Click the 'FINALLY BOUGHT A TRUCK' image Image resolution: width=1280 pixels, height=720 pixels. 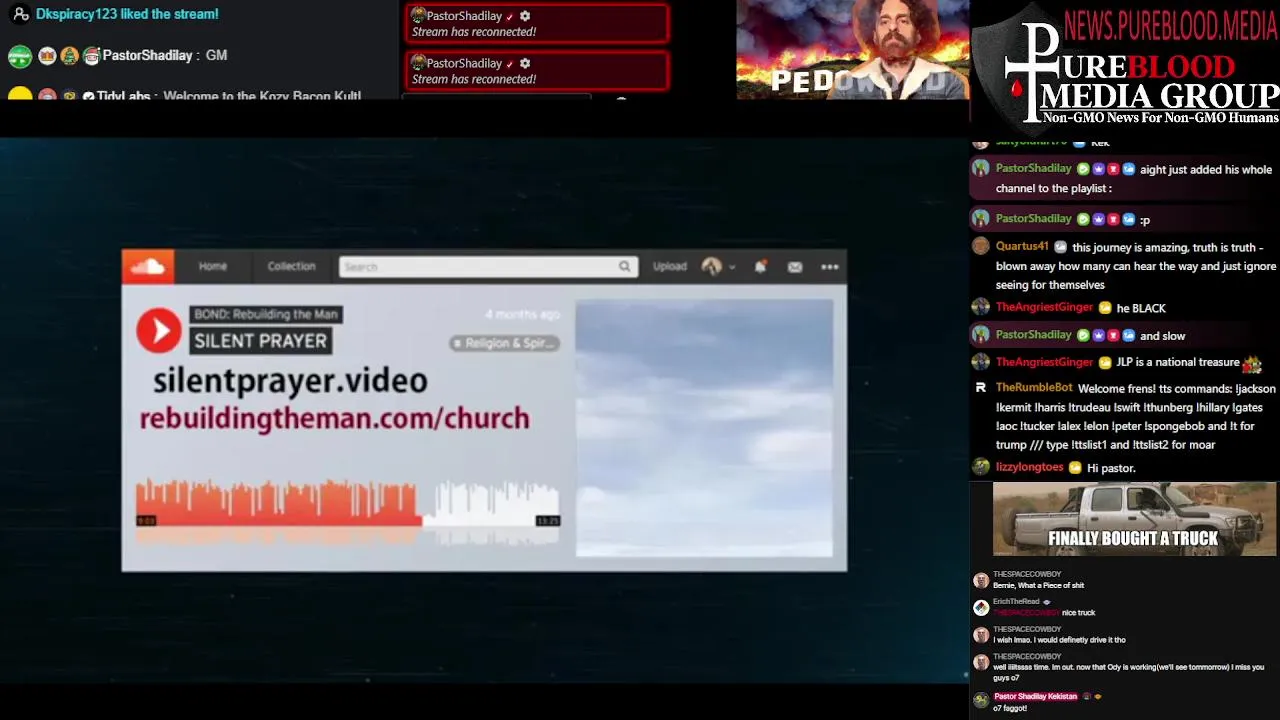pos(1134,519)
